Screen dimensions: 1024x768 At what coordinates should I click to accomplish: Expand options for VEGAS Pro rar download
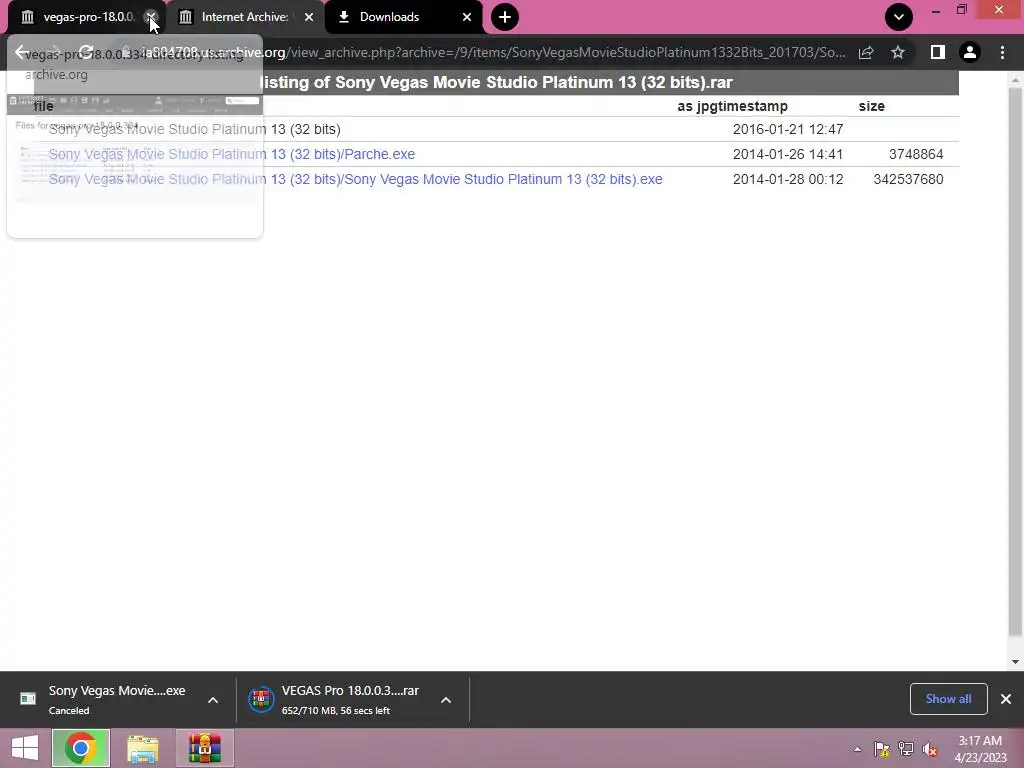(446, 700)
